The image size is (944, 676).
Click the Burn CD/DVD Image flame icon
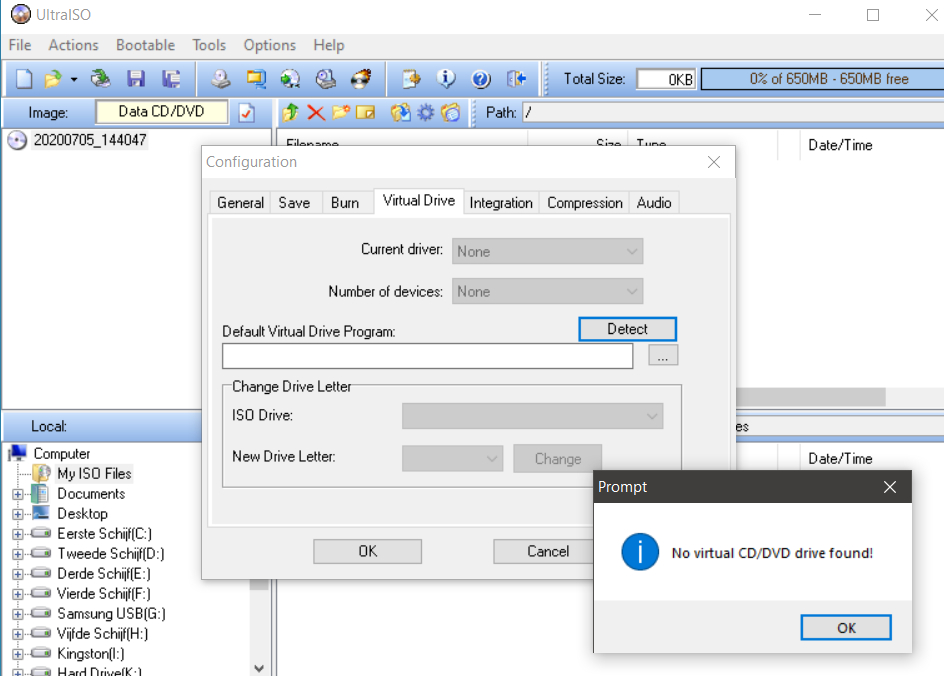click(361, 79)
